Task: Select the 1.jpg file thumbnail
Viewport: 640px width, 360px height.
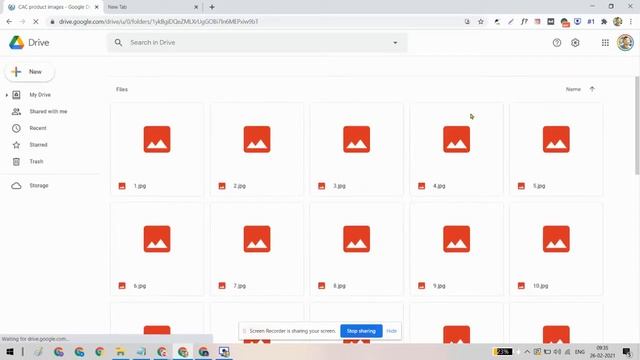Action: [x=157, y=139]
